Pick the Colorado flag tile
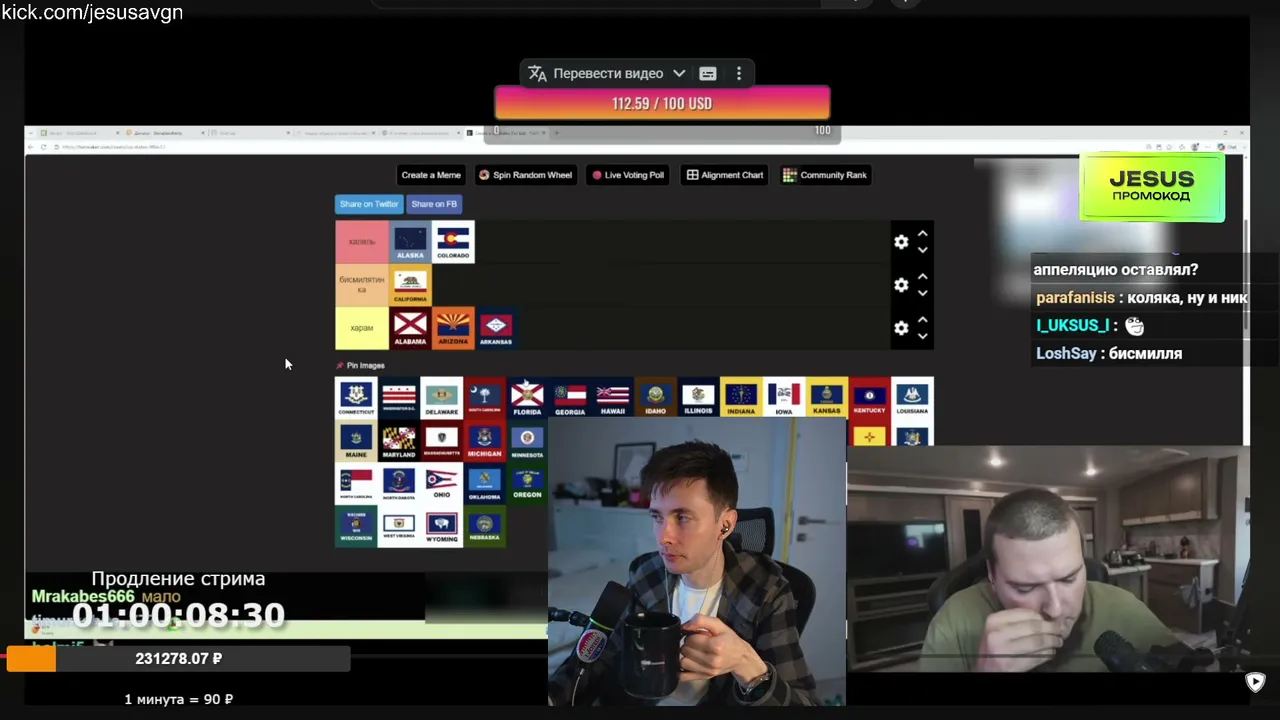 coord(453,242)
